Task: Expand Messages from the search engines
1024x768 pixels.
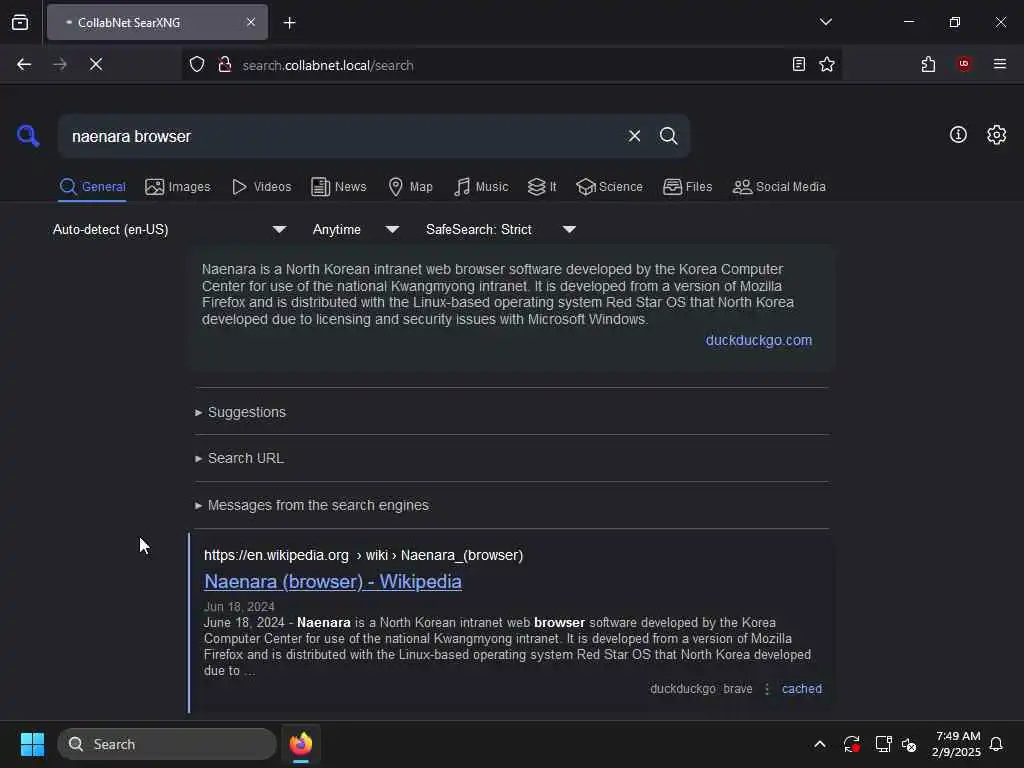Action: 312,505
